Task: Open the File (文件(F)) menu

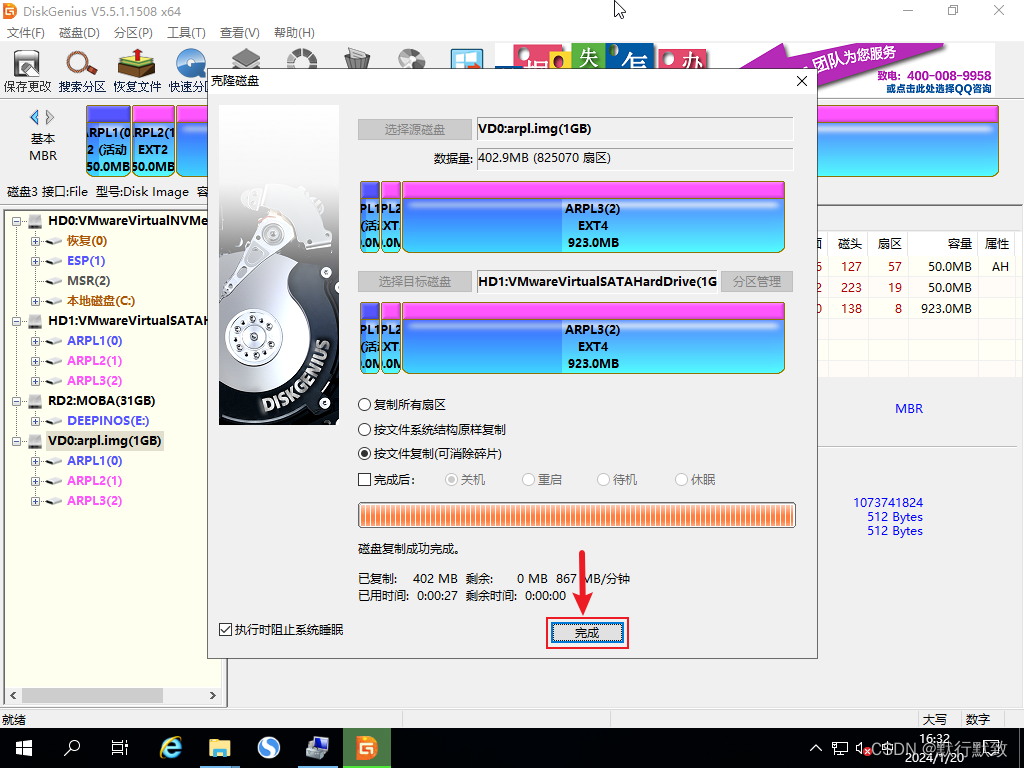Action: pyautogui.click(x=26, y=33)
